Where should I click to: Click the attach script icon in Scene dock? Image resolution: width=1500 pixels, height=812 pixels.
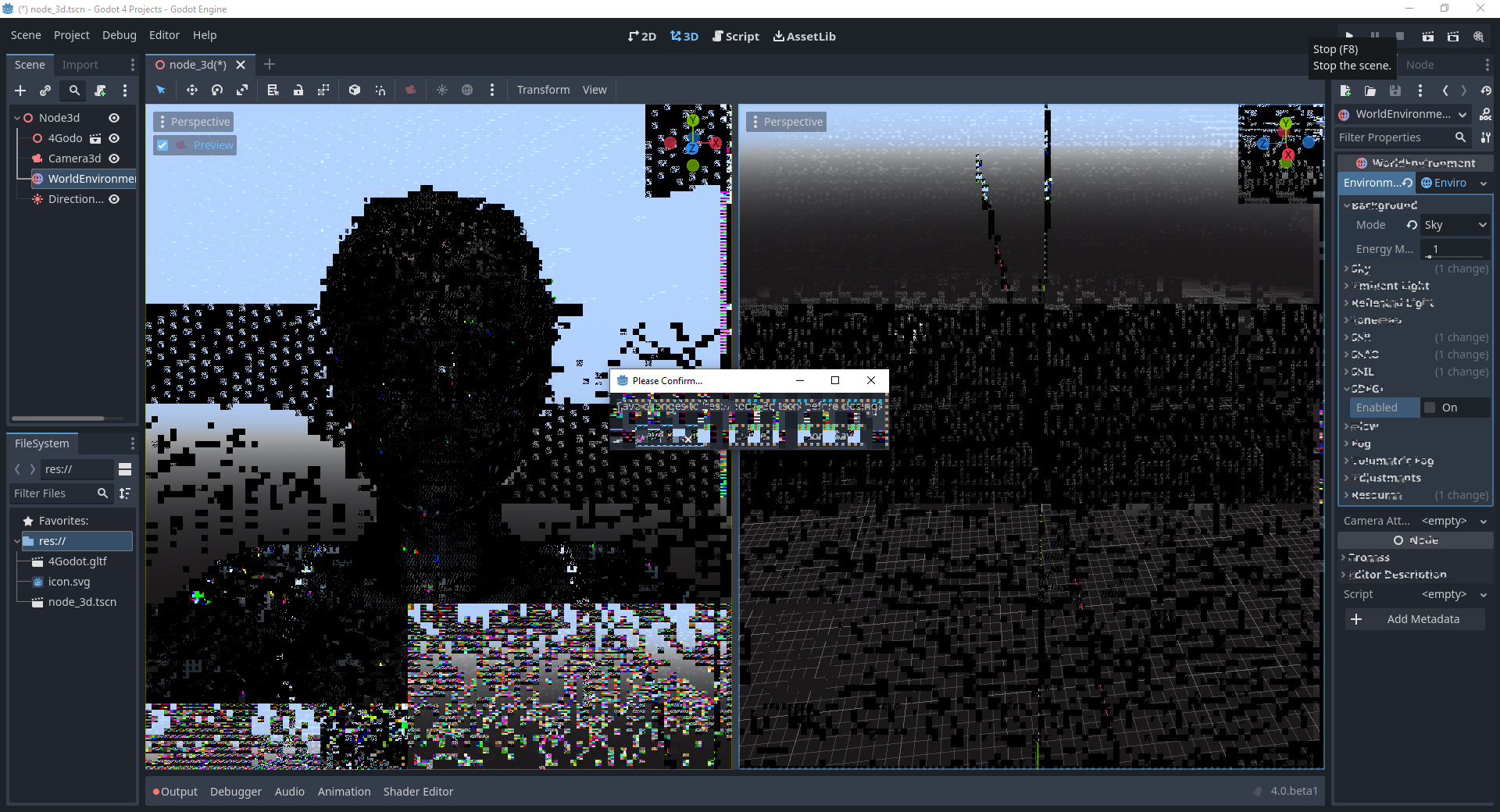click(x=100, y=91)
